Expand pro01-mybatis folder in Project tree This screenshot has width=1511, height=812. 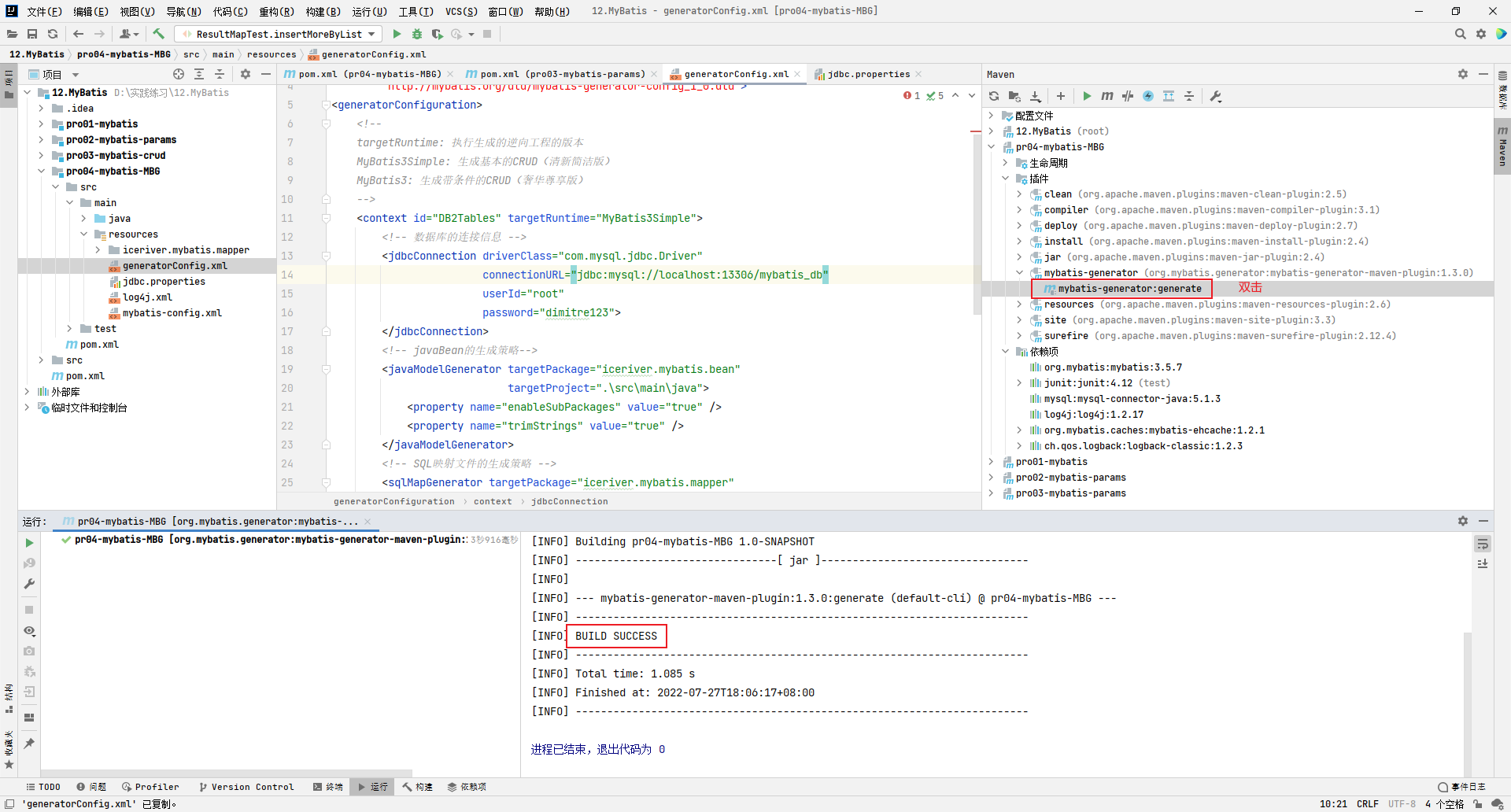pyautogui.click(x=41, y=124)
